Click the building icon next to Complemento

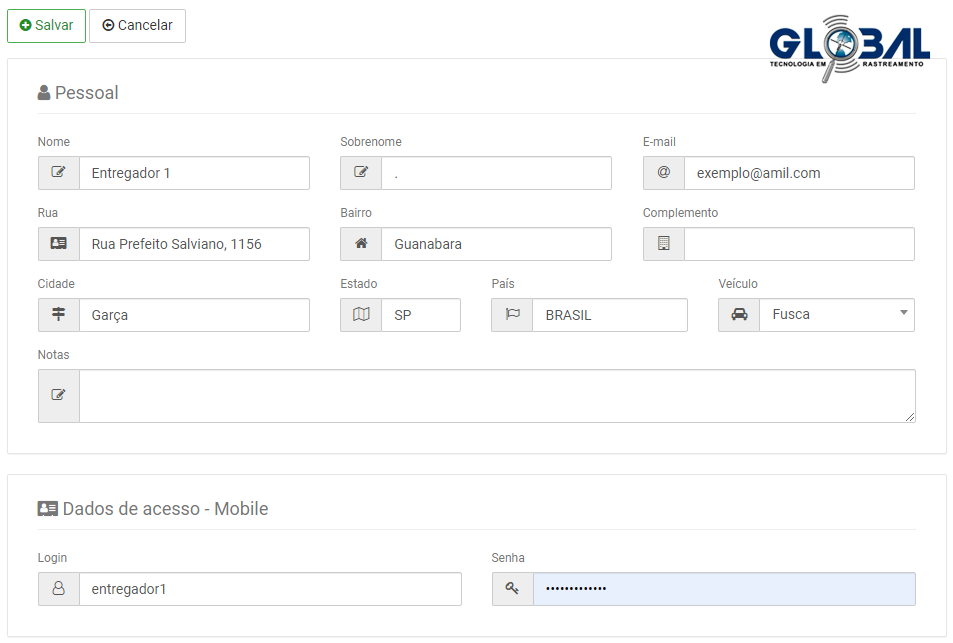pos(663,244)
